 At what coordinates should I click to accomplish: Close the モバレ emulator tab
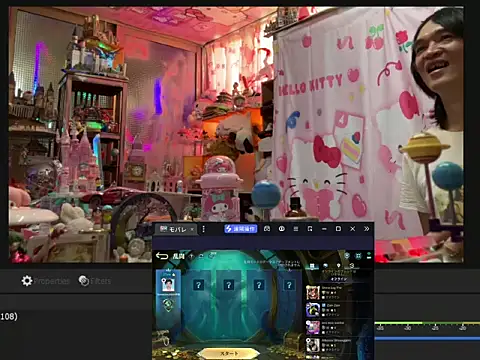[192, 229]
